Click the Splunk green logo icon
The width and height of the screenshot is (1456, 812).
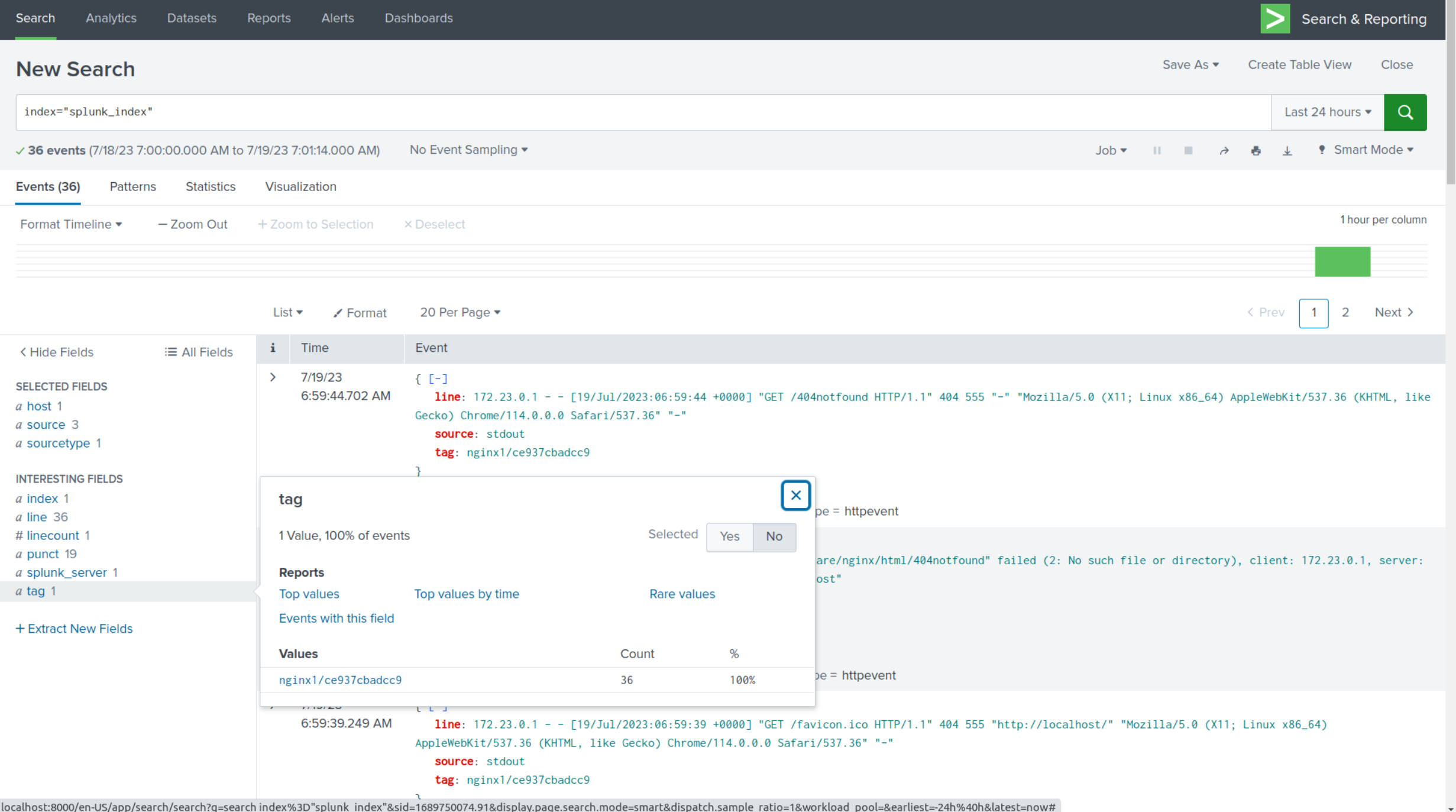click(x=1275, y=19)
